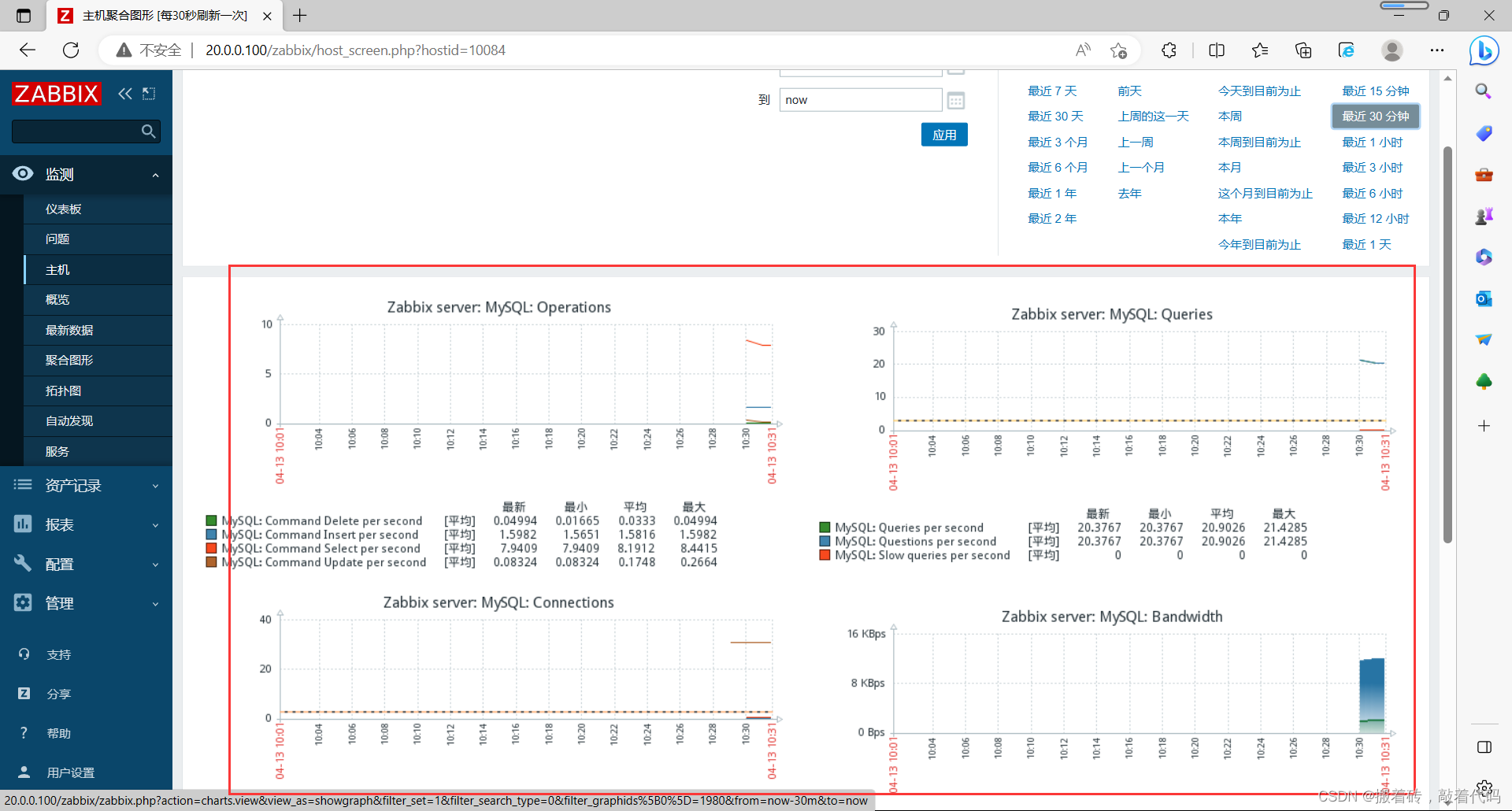Click the browser address bar URL
The height and width of the screenshot is (811, 1512).
[x=355, y=50]
